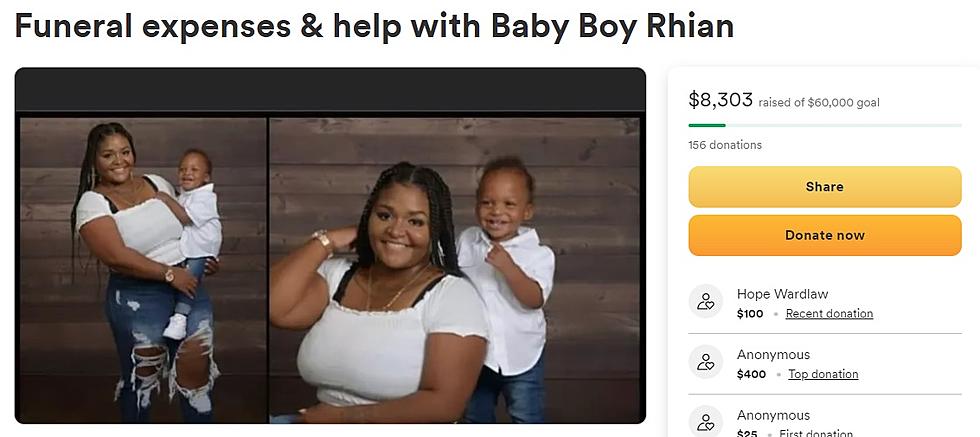Open the Top donation link
Screen dimensions: 980x437
point(822,374)
